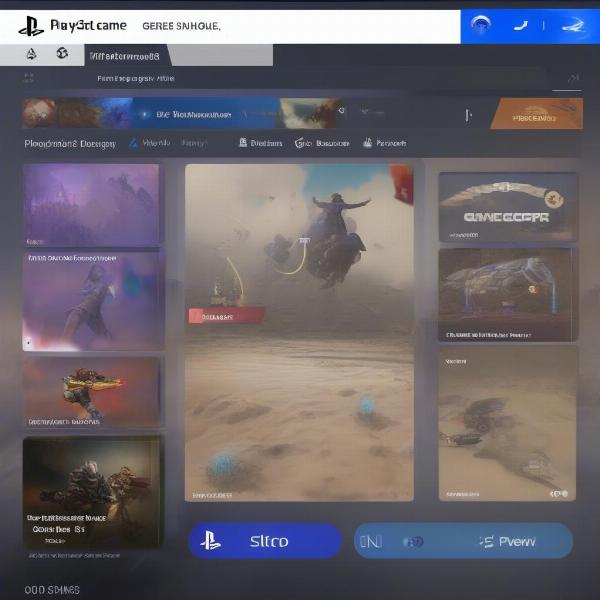Open the large featured rider image
The image size is (600, 600).
(x=299, y=333)
